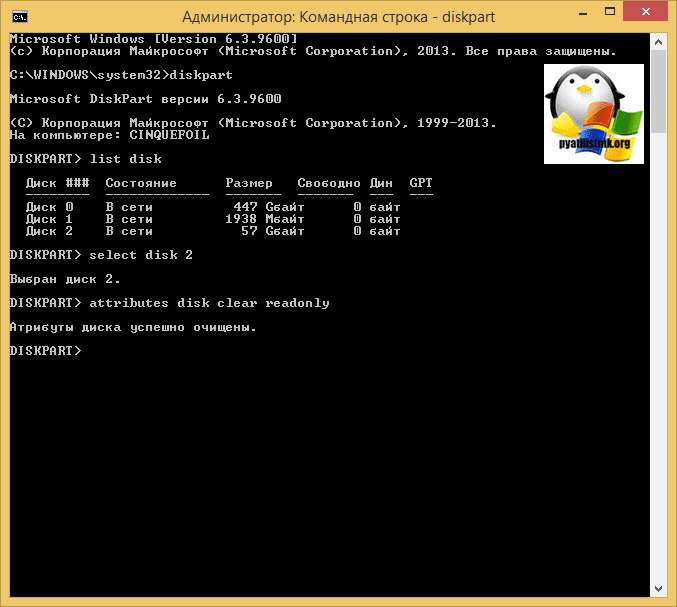Image resolution: width=677 pixels, height=607 pixels.
Task: Click the window title bar text
Action: click(338, 17)
